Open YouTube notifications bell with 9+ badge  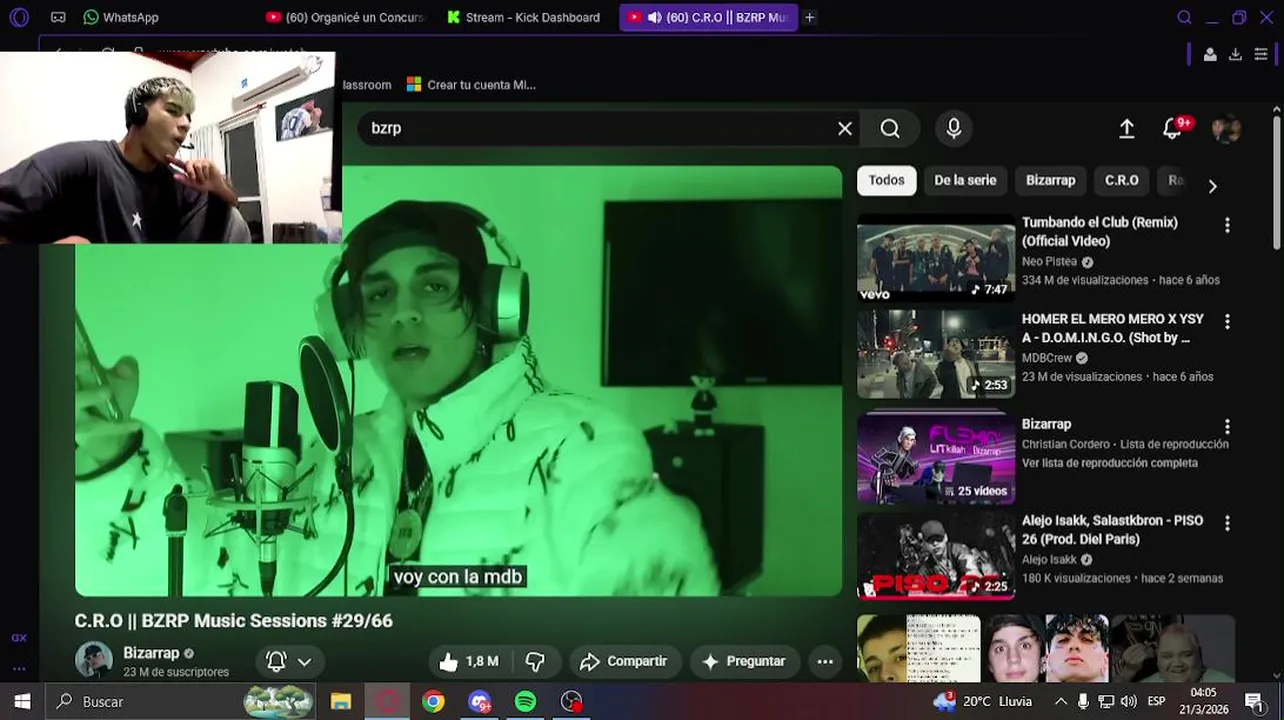point(1174,128)
